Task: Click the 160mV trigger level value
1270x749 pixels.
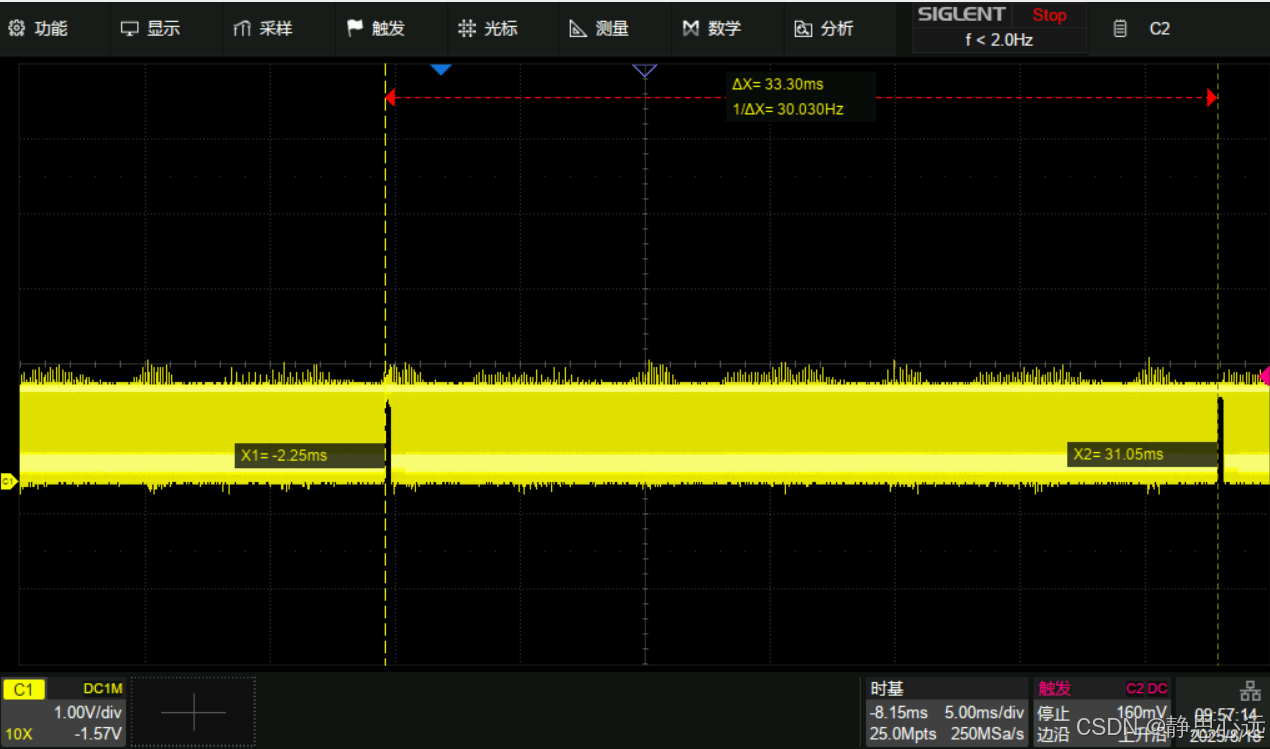Action: [x=1142, y=713]
